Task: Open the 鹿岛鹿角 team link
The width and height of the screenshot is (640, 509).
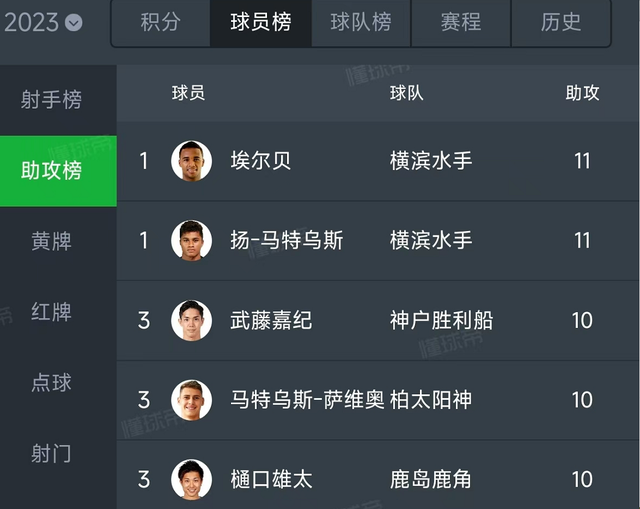Action: click(x=430, y=480)
